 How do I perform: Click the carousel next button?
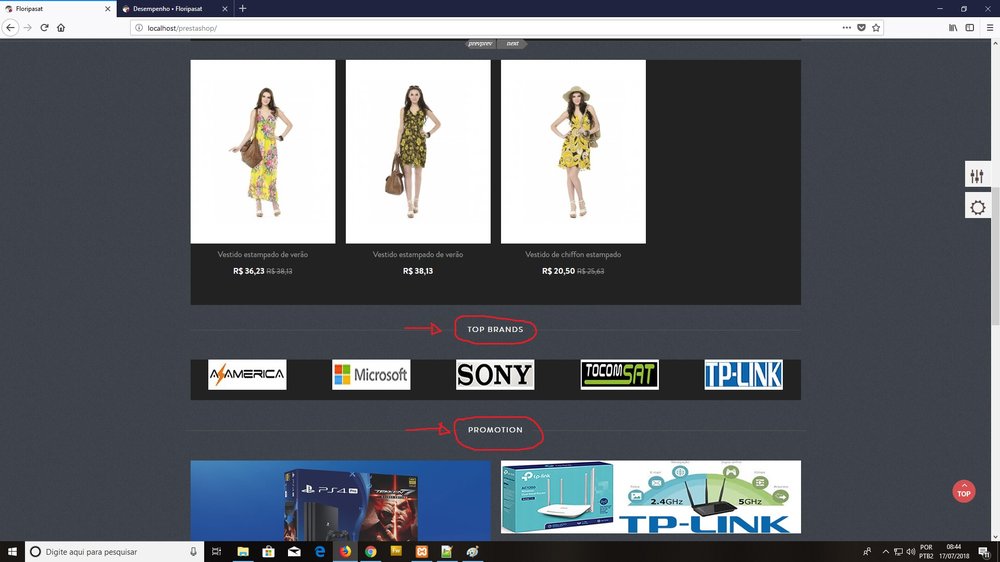pos(512,43)
